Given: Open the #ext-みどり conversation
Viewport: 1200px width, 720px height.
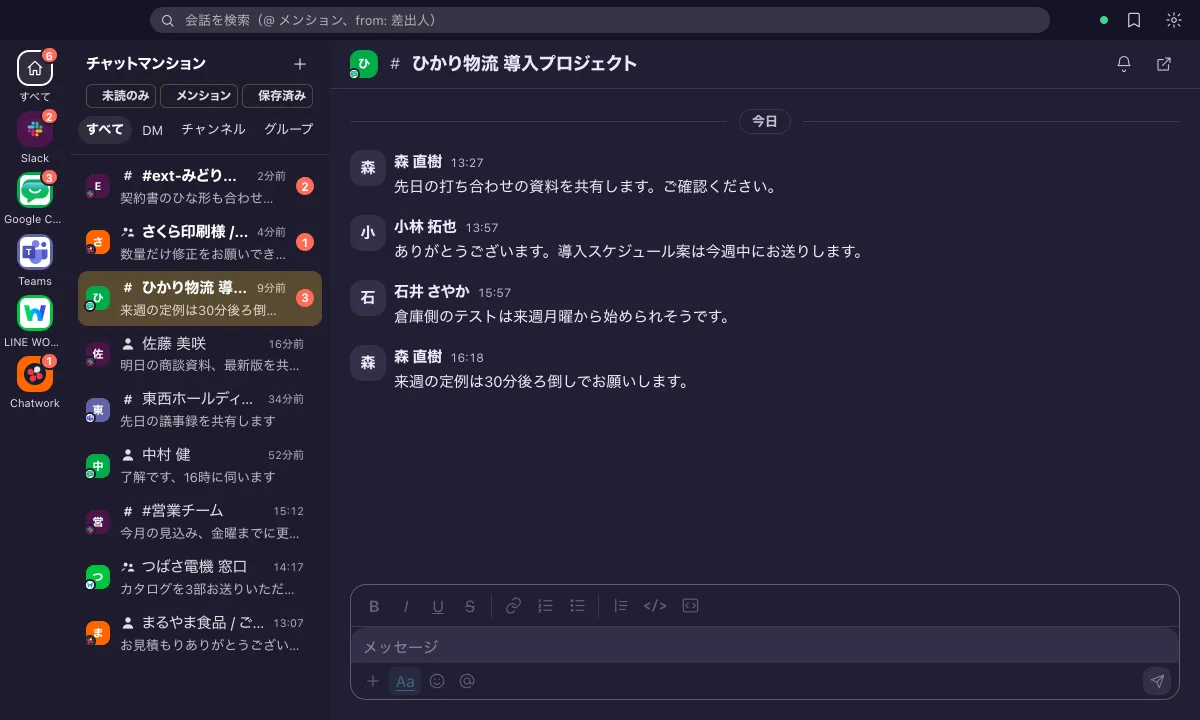Looking at the screenshot, I should 200,186.
